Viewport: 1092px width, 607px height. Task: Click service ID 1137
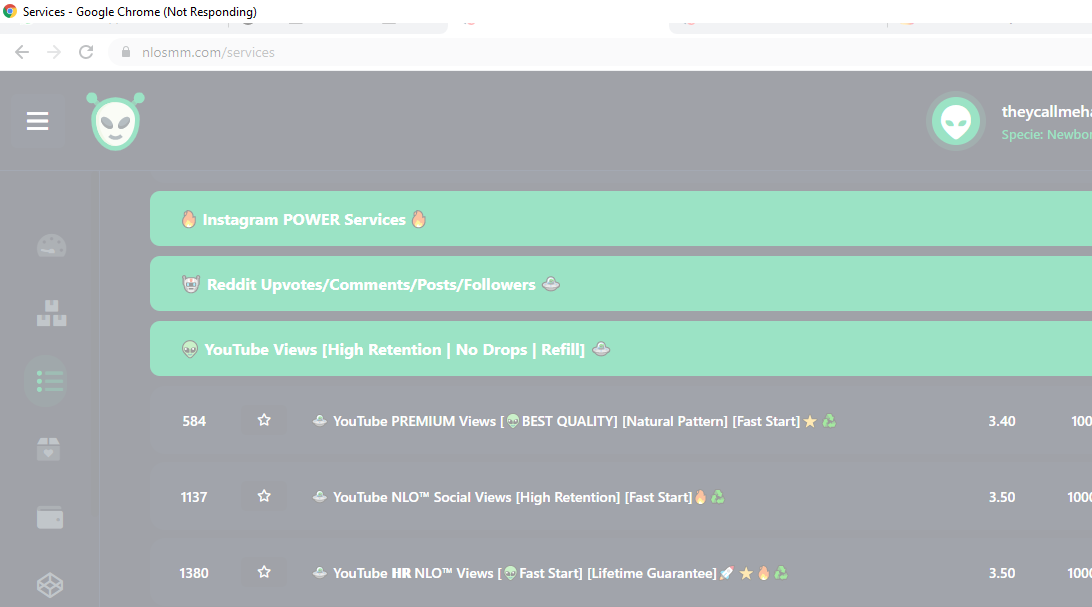click(194, 497)
